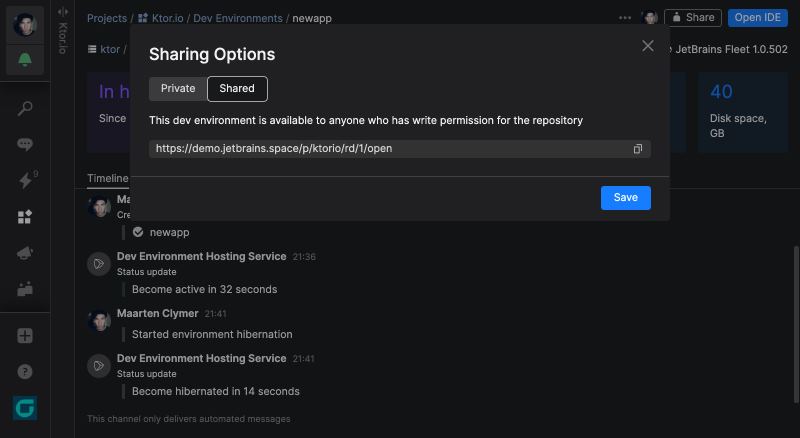This screenshot has width=800, height=438.
Task: Save the sharing options
Action: click(626, 198)
